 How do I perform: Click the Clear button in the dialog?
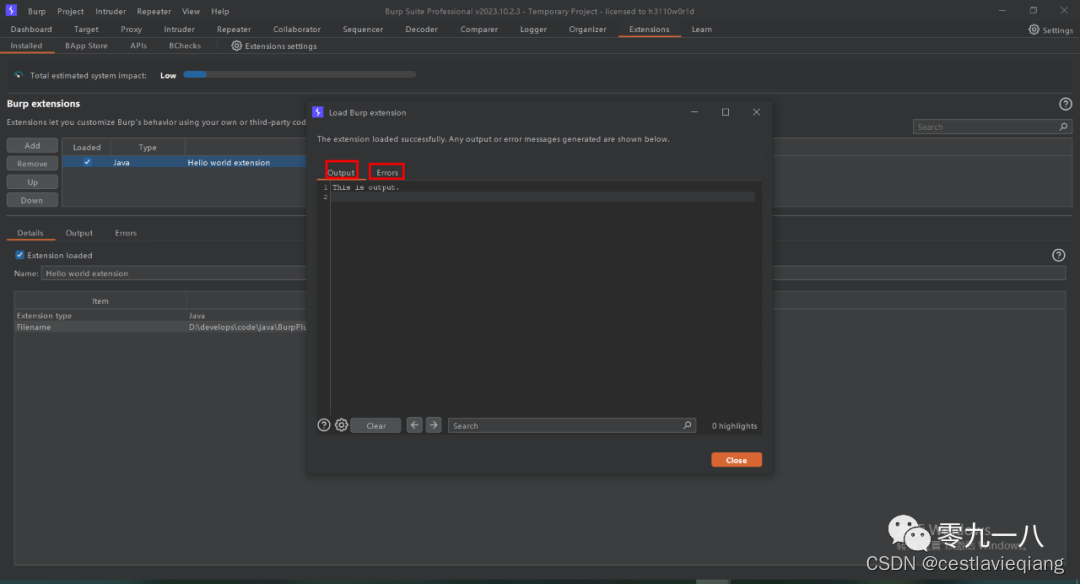[x=376, y=426]
